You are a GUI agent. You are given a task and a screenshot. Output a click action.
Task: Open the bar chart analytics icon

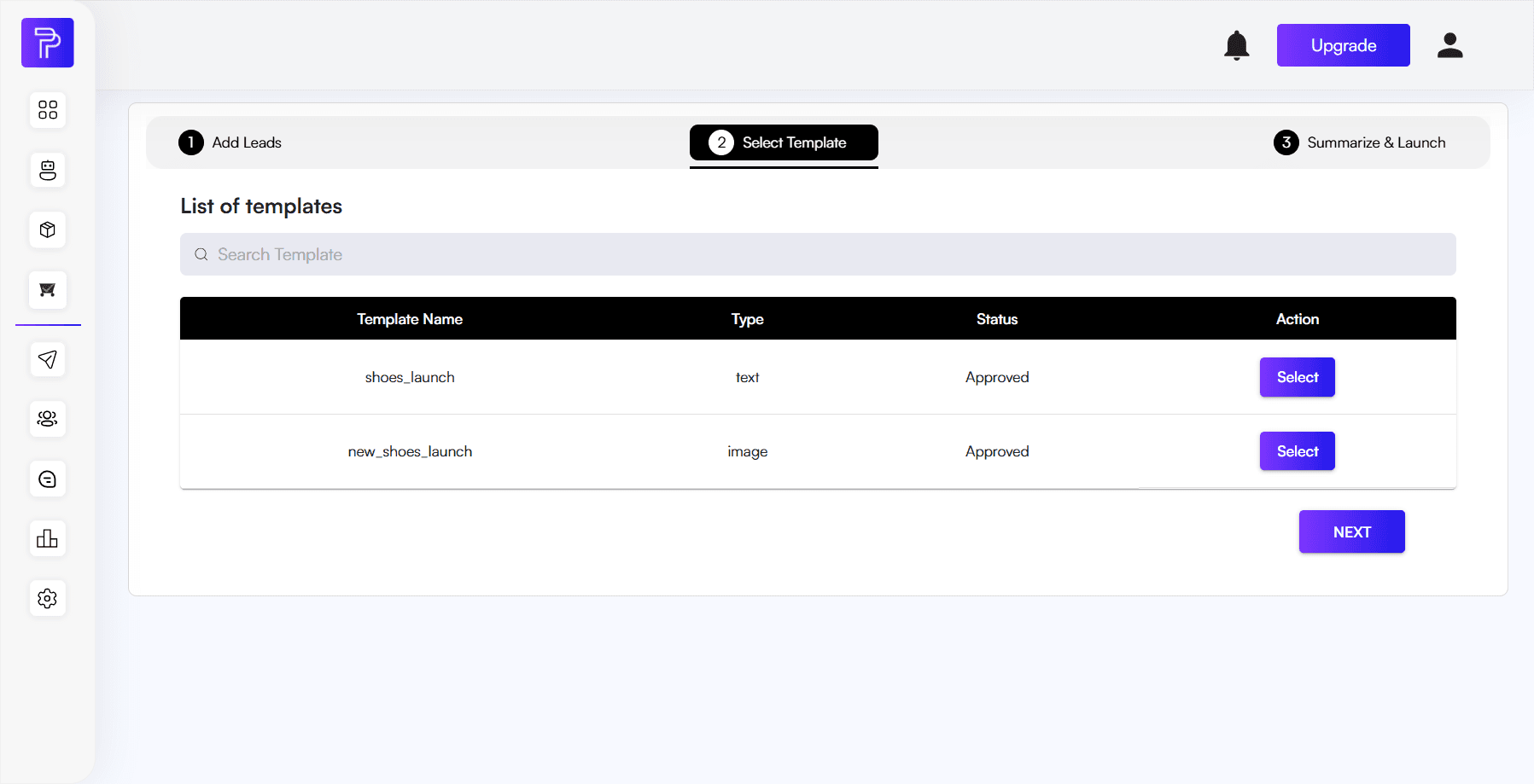[48, 539]
